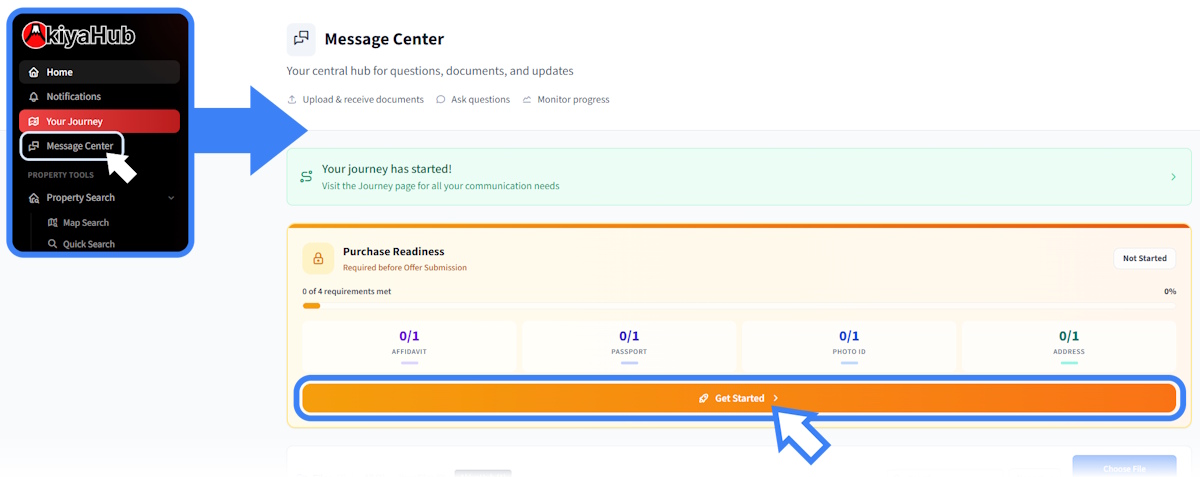Click the 'Upload & receive documents' text
Screen dimensions: 1200x477
point(363,100)
